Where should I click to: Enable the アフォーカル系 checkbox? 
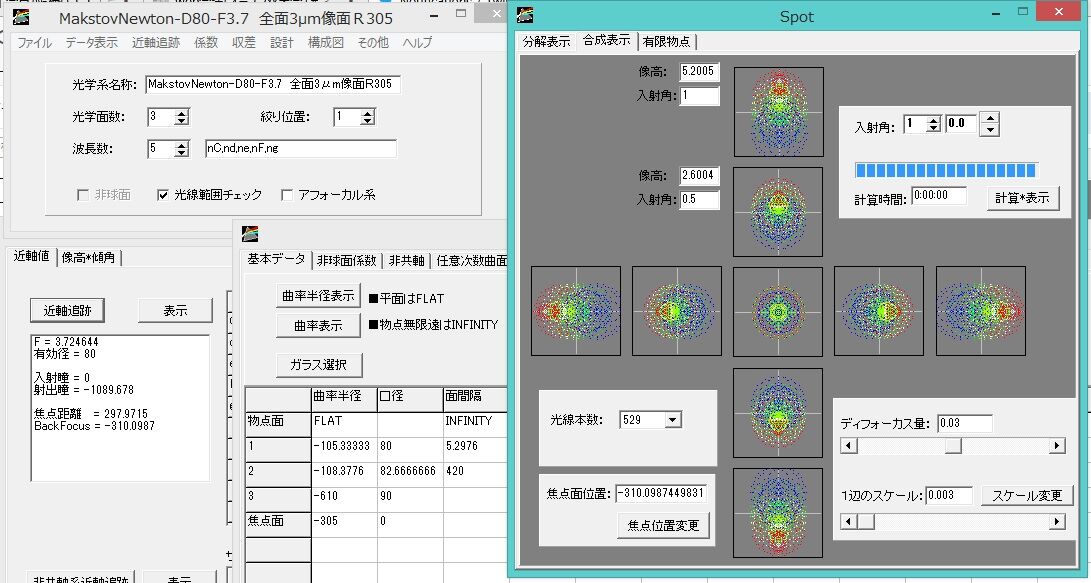coord(287,195)
